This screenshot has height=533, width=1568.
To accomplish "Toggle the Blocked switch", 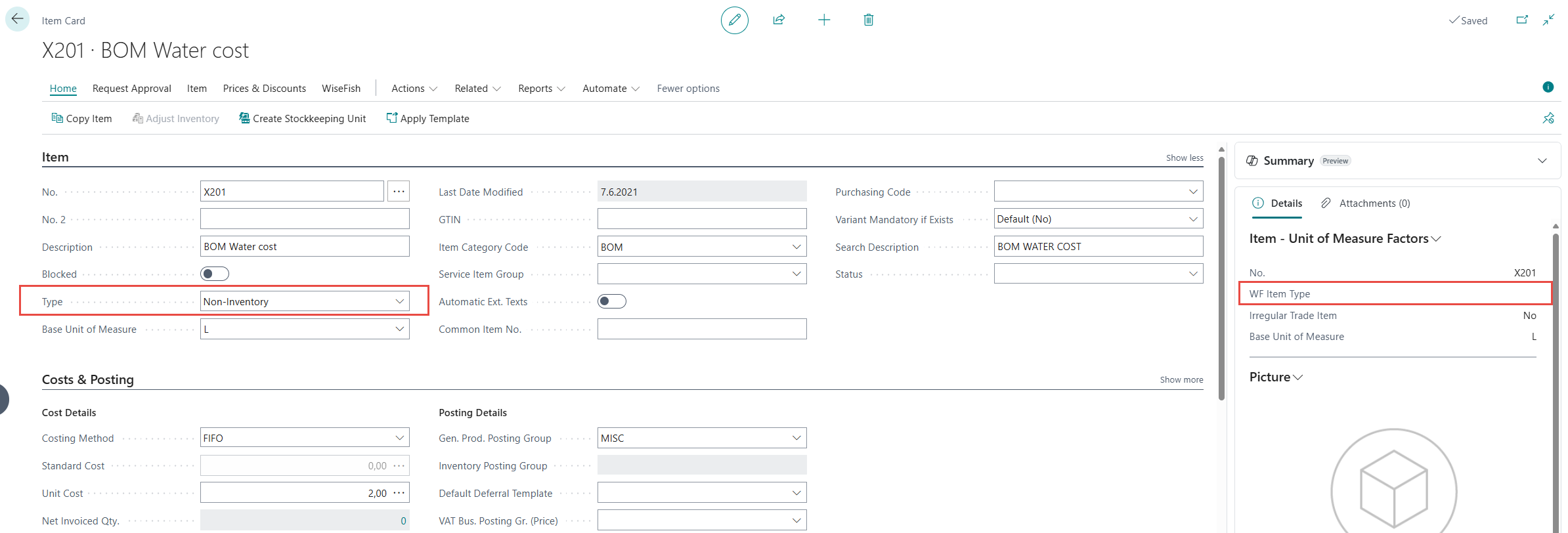I will [215, 274].
